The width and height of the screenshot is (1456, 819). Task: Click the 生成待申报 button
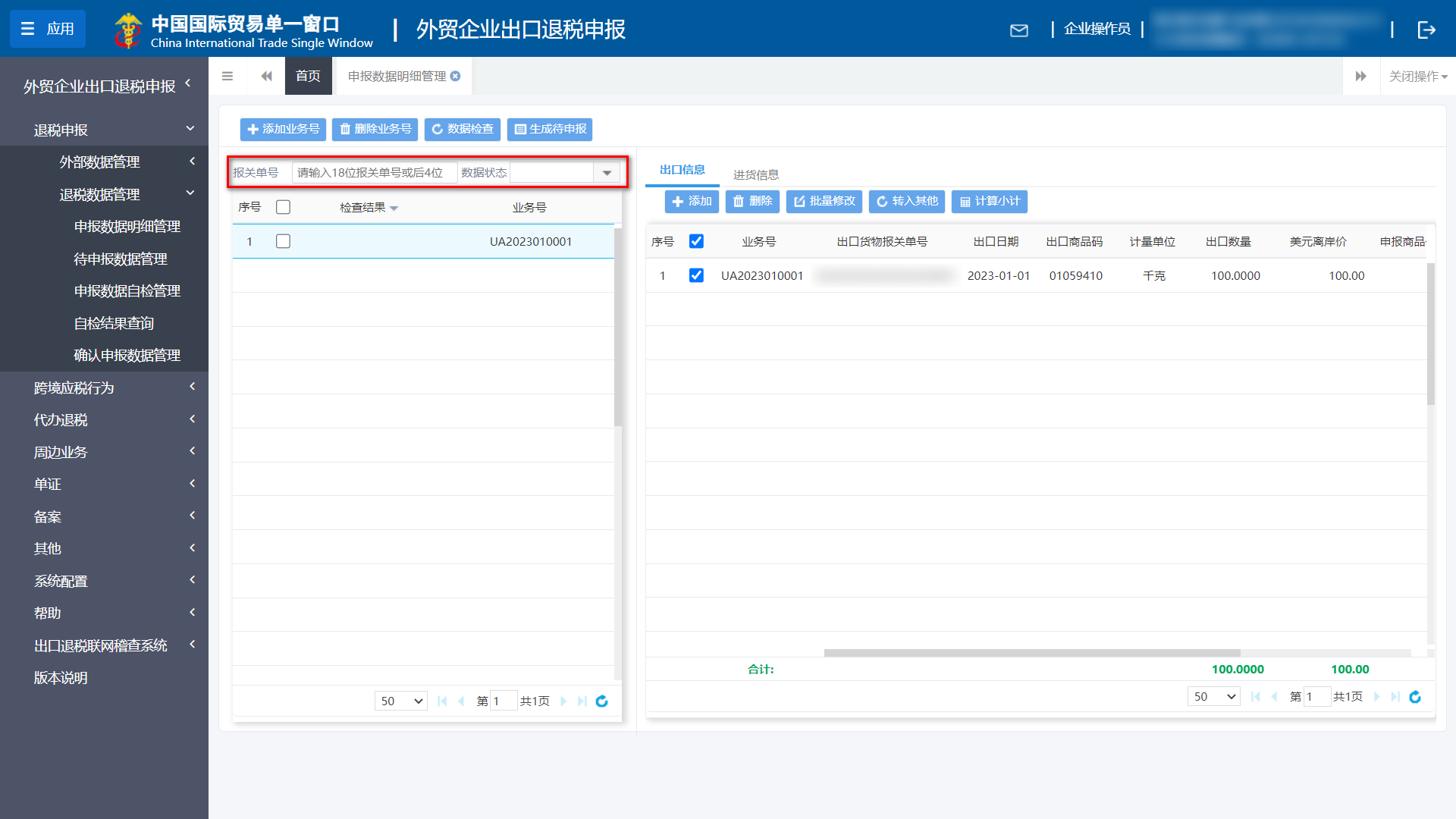click(x=550, y=129)
